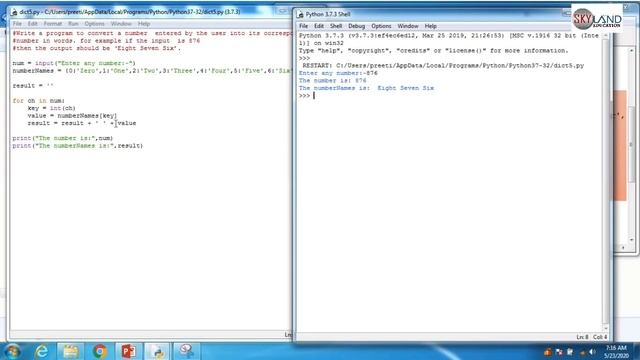Open Internet Explorer from taskbar

[42, 351]
